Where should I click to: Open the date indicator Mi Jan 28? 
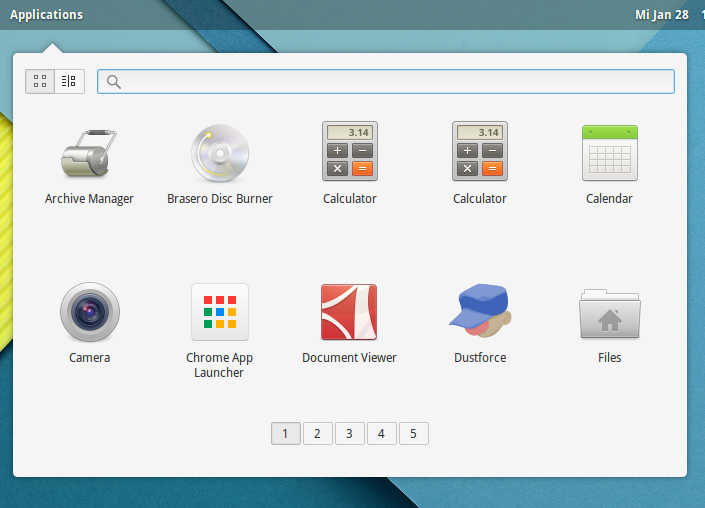[661, 15]
